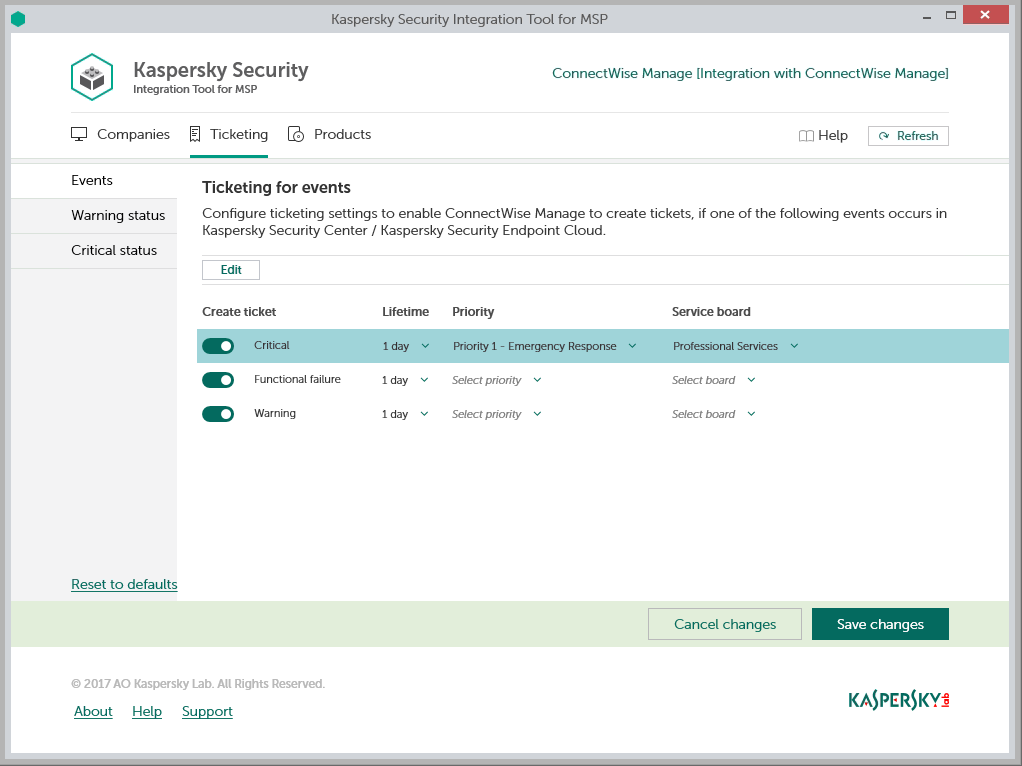Viewport: 1022px width, 766px height.
Task: Open the Support link in footer
Action: click(207, 711)
